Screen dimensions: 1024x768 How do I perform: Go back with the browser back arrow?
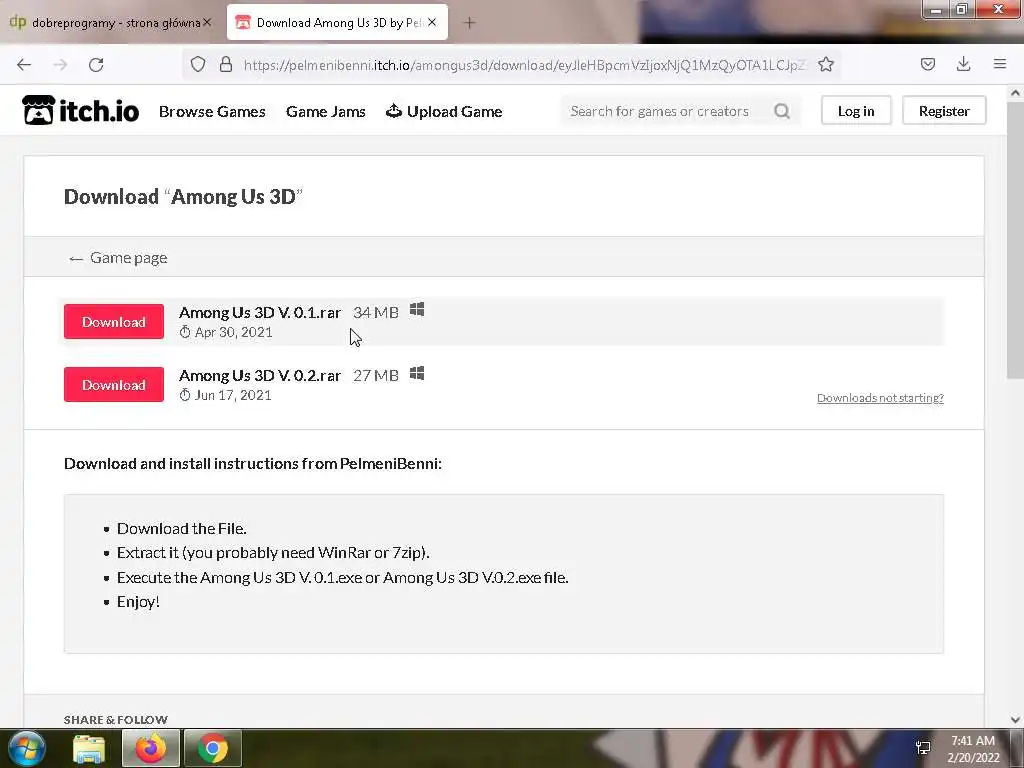pos(24,65)
